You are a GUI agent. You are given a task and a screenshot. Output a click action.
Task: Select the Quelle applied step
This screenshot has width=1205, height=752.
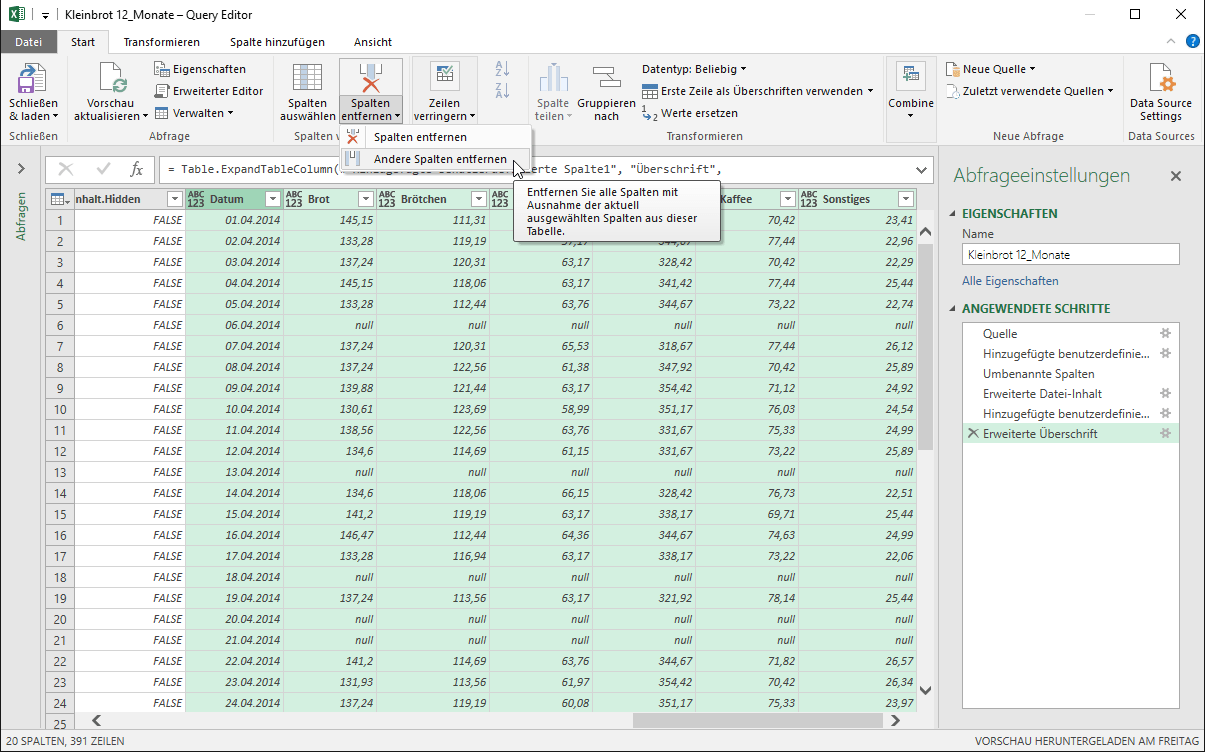(1070, 333)
